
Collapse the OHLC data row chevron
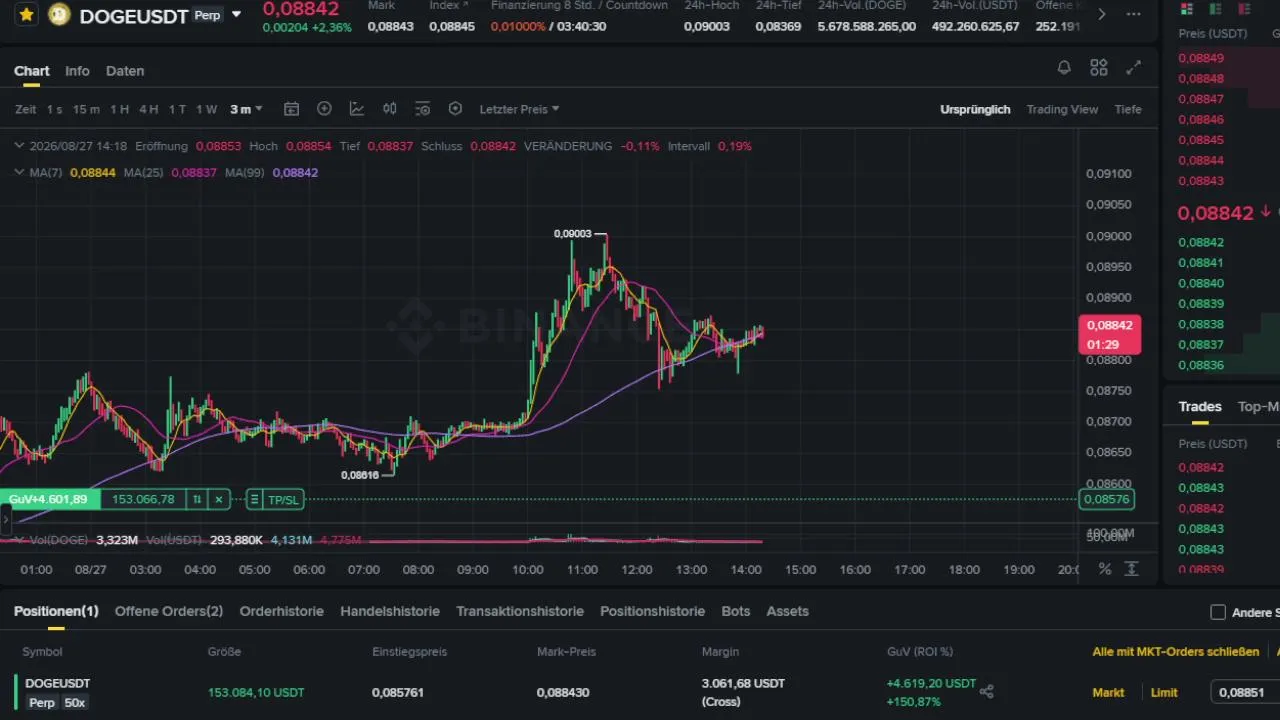point(19,146)
